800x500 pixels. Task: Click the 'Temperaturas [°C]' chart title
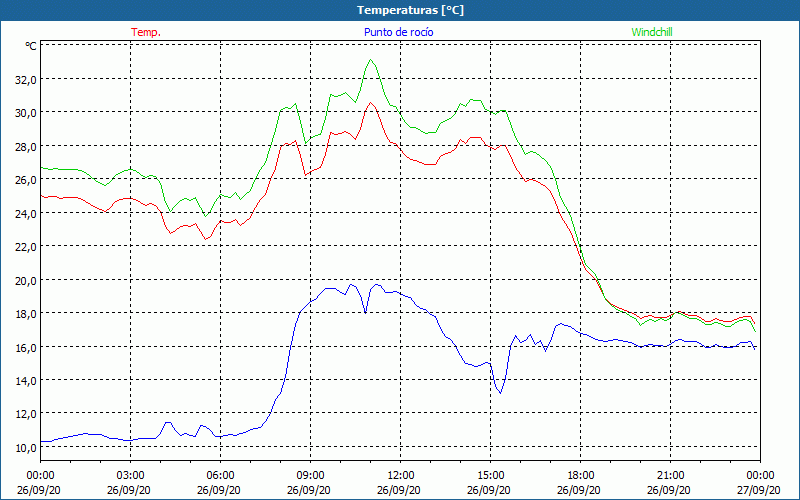410,10
